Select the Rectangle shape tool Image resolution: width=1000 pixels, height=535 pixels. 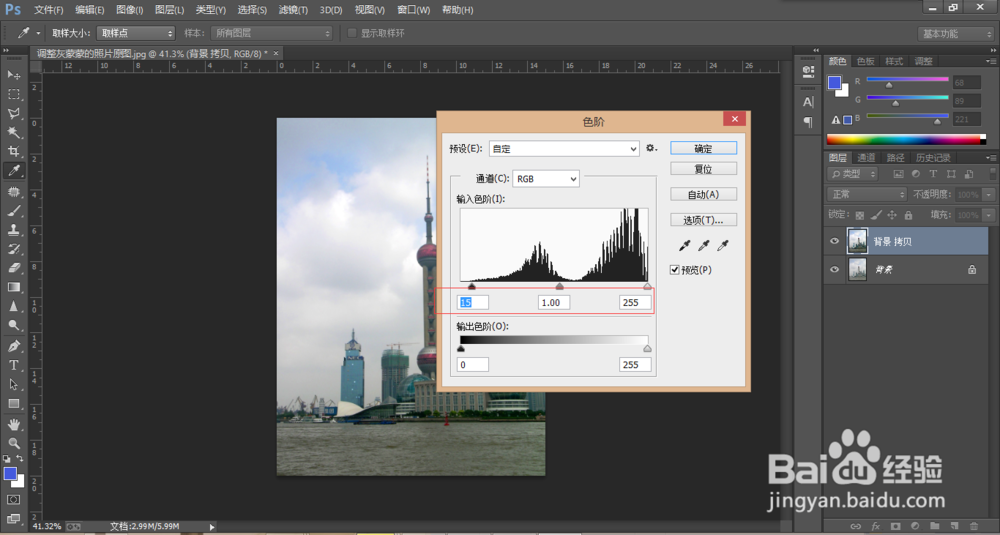point(13,404)
